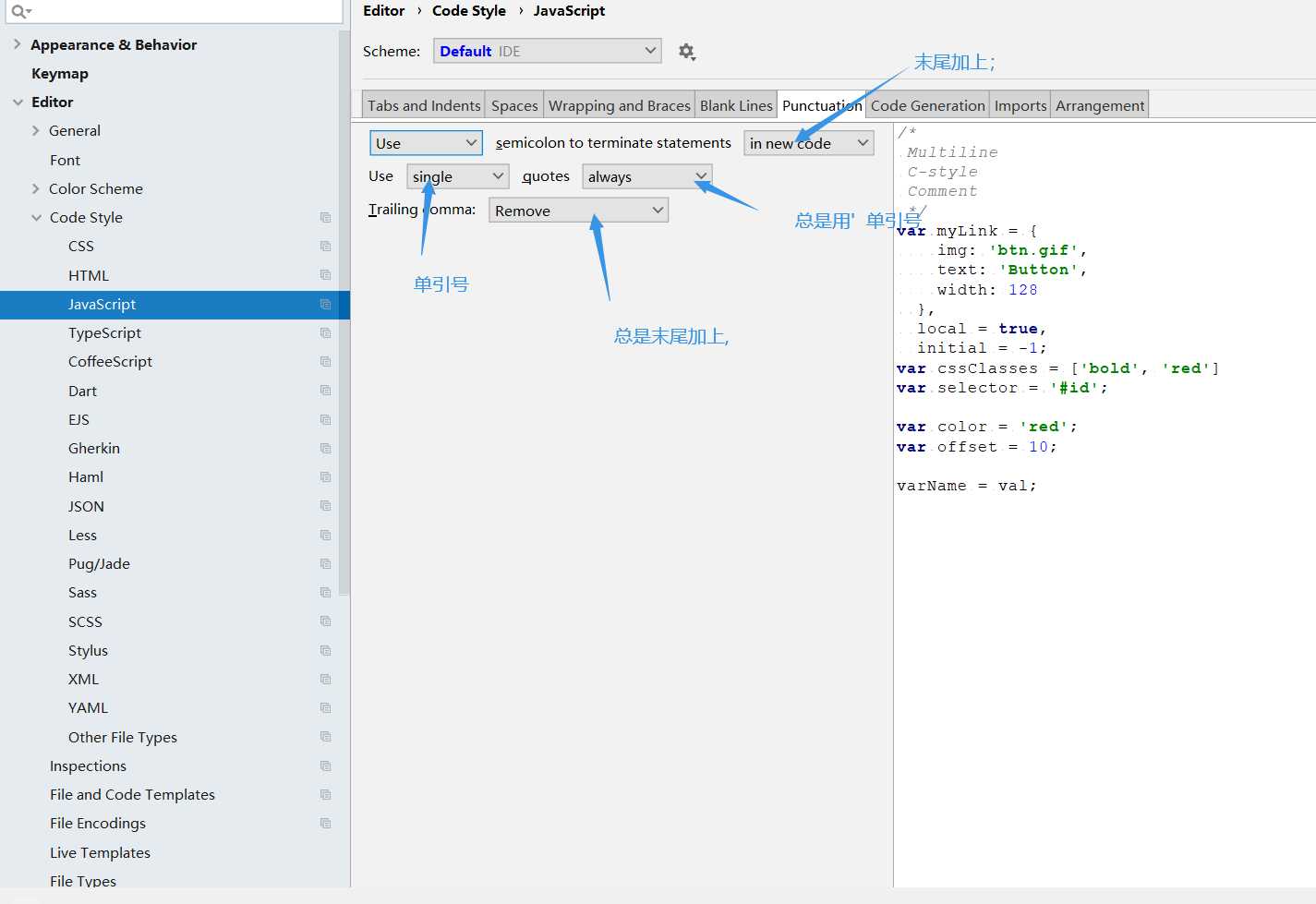The image size is (1316, 904).
Task: Select Keymap in the settings tree
Action: point(60,73)
